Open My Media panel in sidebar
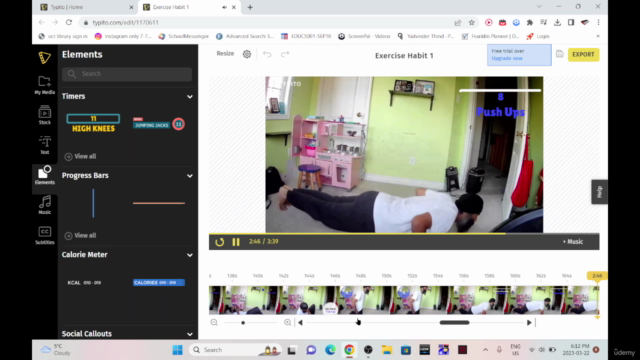This screenshot has width=640, height=360. pyautogui.click(x=44, y=85)
